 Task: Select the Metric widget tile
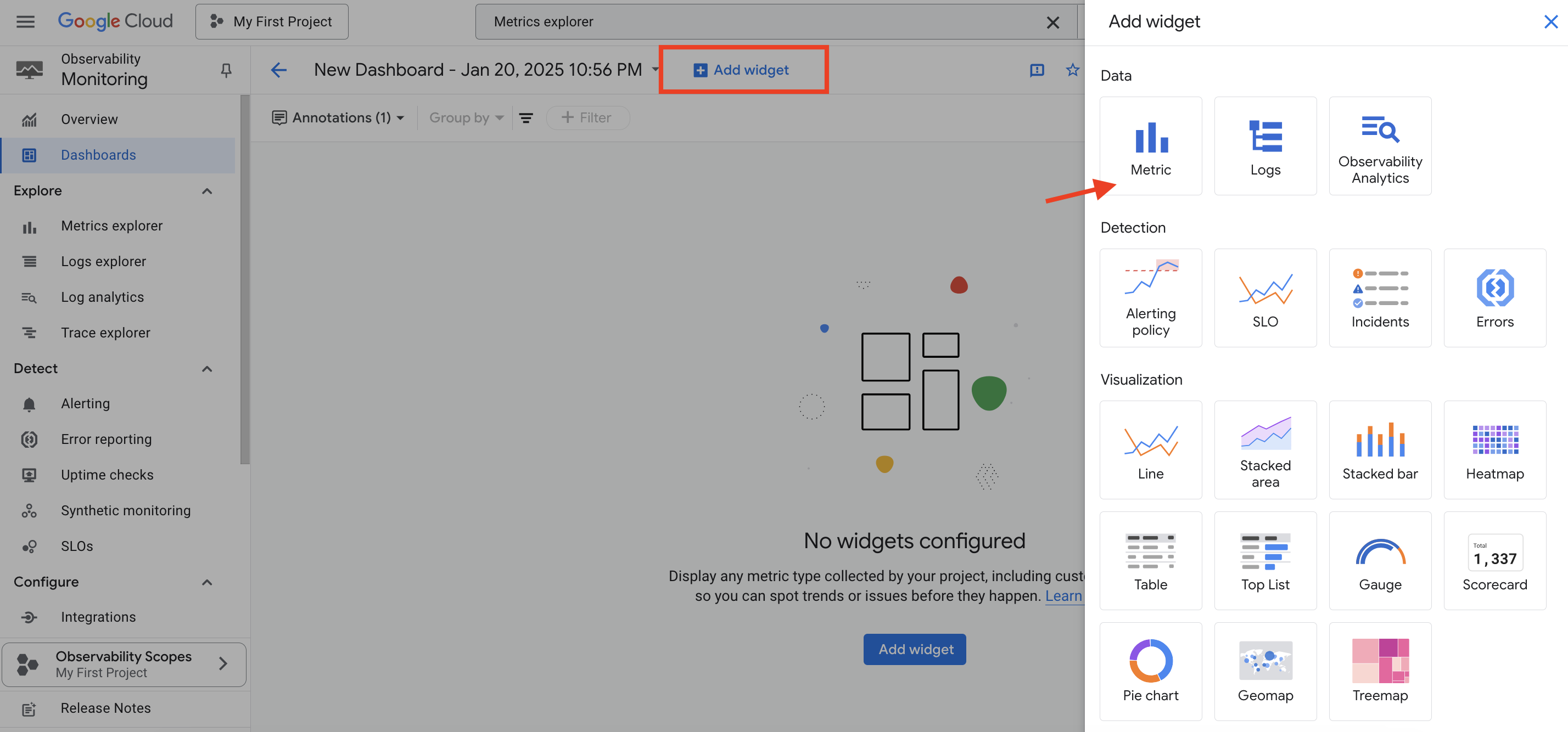tap(1150, 146)
